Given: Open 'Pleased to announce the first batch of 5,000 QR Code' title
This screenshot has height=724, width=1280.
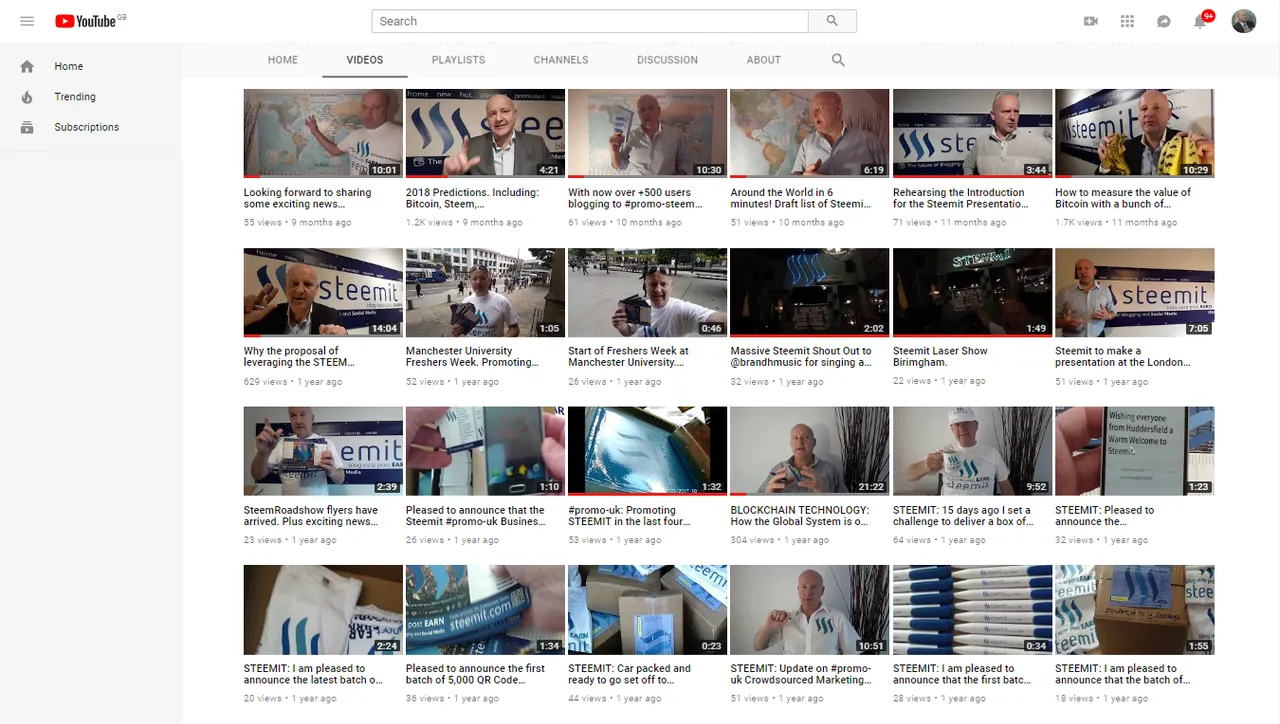Looking at the screenshot, I should (x=476, y=674).
